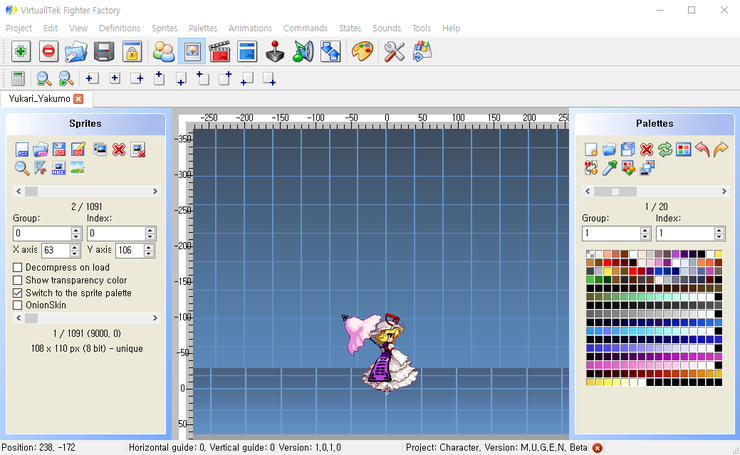Click the undo arrow in Palettes panel
The height and width of the screenshot is (455, 740).
tap(702, 149)
